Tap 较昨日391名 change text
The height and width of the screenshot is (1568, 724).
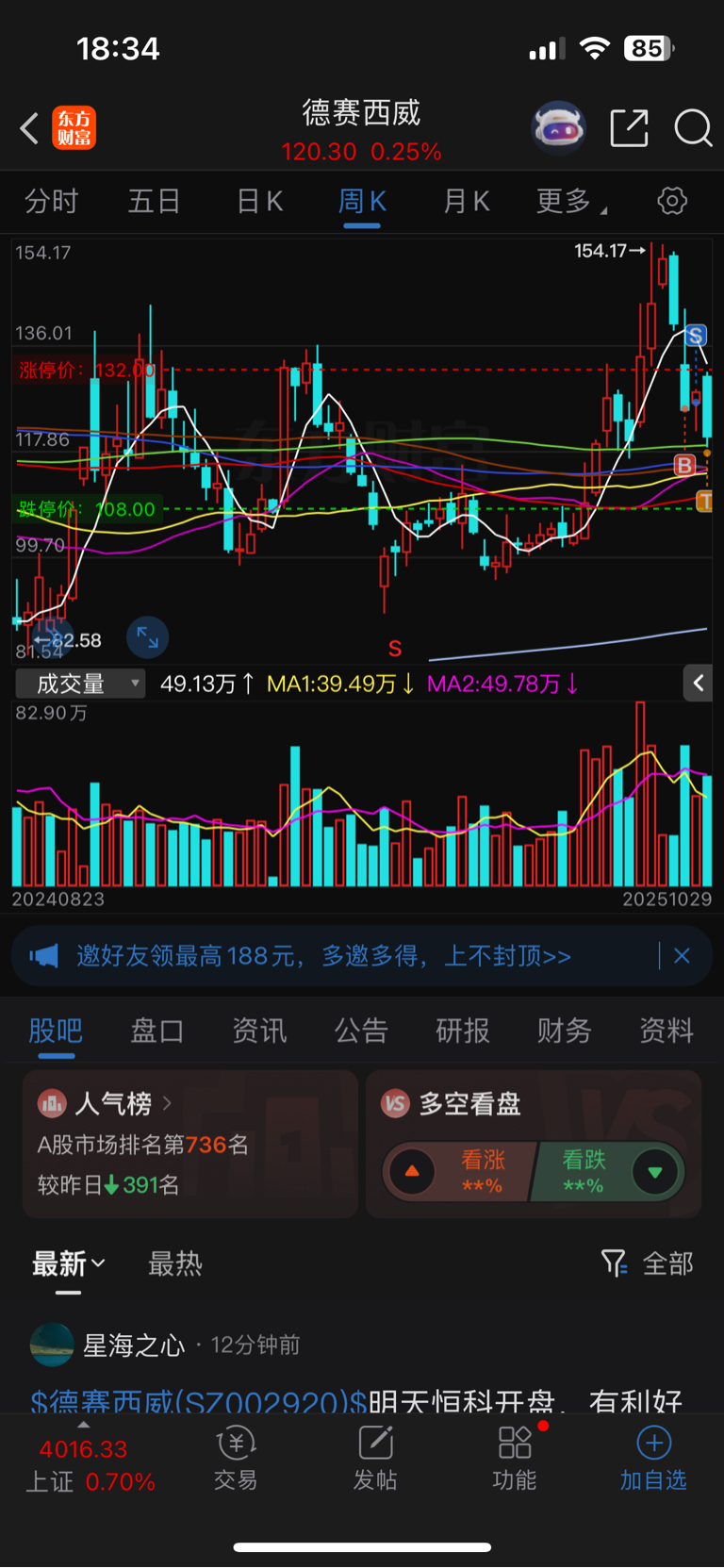[x=108, y=1185]
